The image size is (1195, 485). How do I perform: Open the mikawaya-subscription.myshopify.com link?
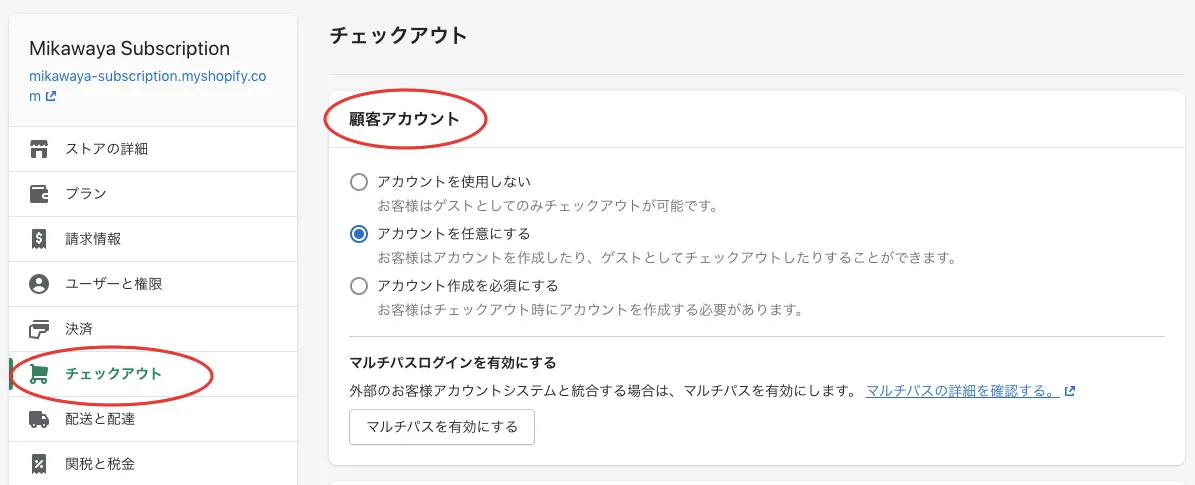coord(147,76)
